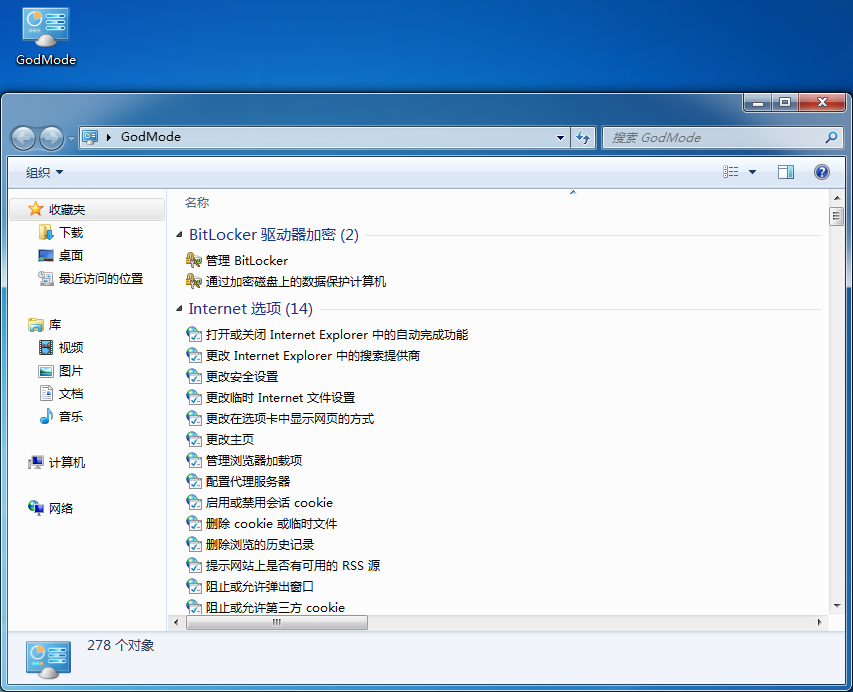Click the icon beside 阻止或允许弹出窗口
853x692 pixels.
[194, 586]
